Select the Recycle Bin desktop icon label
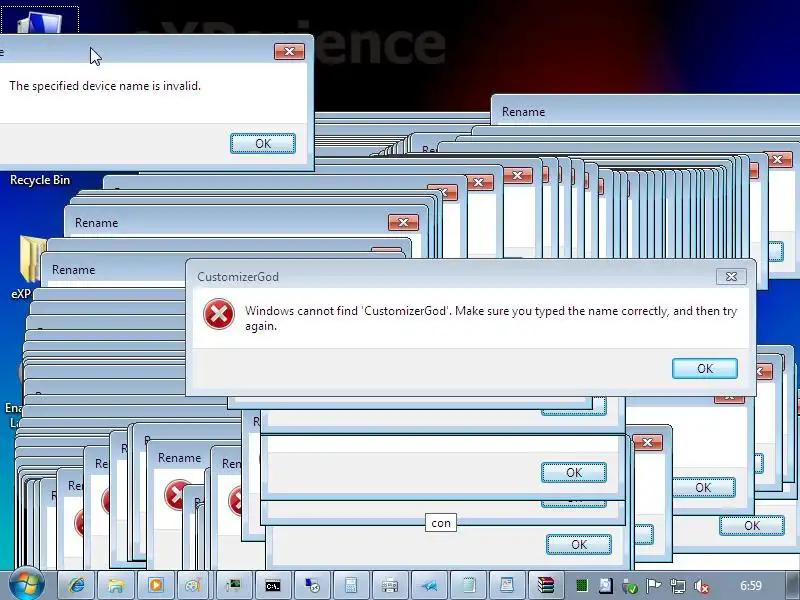The height and width of the screenshot is (600, 800). point(40,180)
